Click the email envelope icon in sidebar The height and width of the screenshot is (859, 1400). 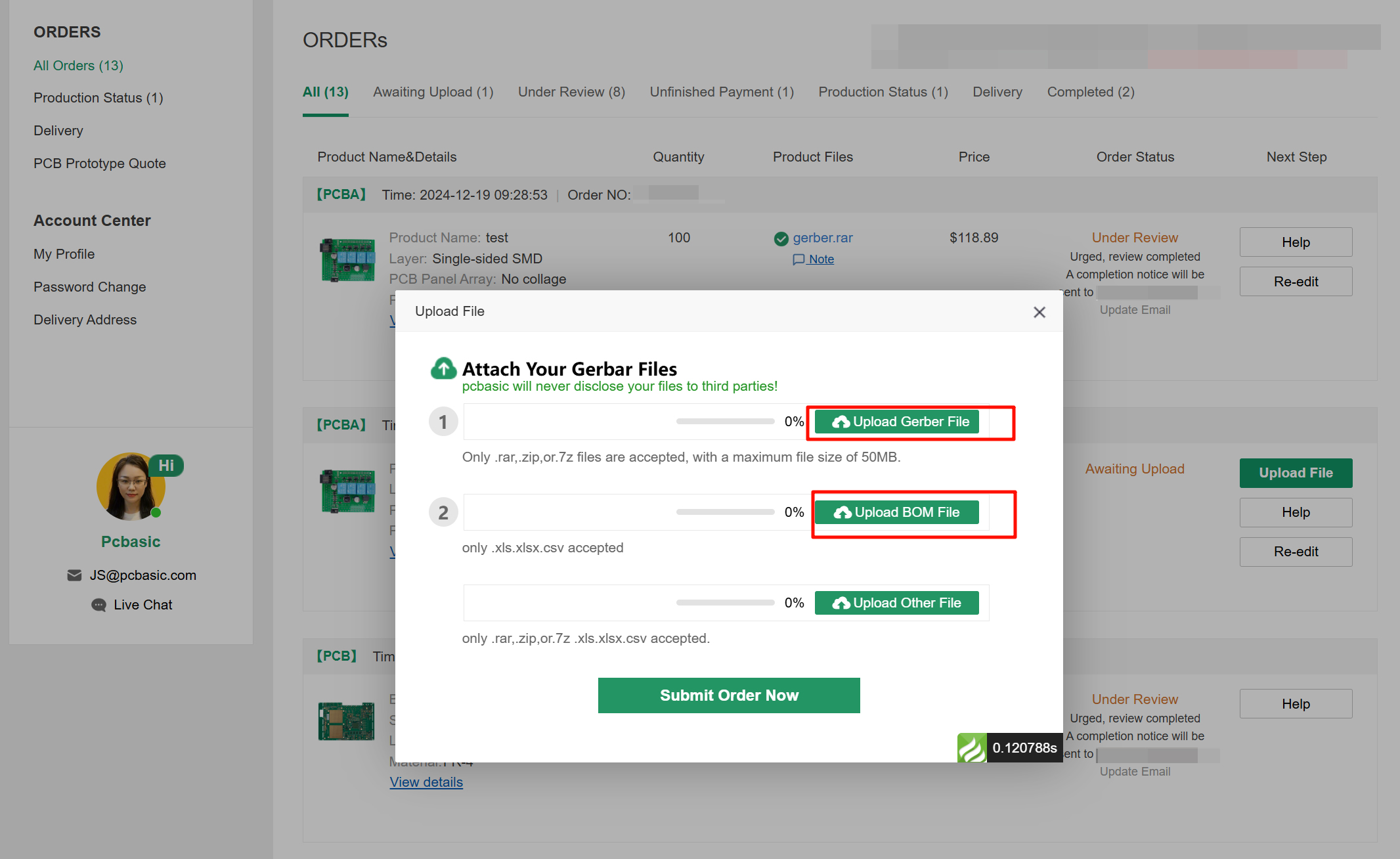click(74, 575)
